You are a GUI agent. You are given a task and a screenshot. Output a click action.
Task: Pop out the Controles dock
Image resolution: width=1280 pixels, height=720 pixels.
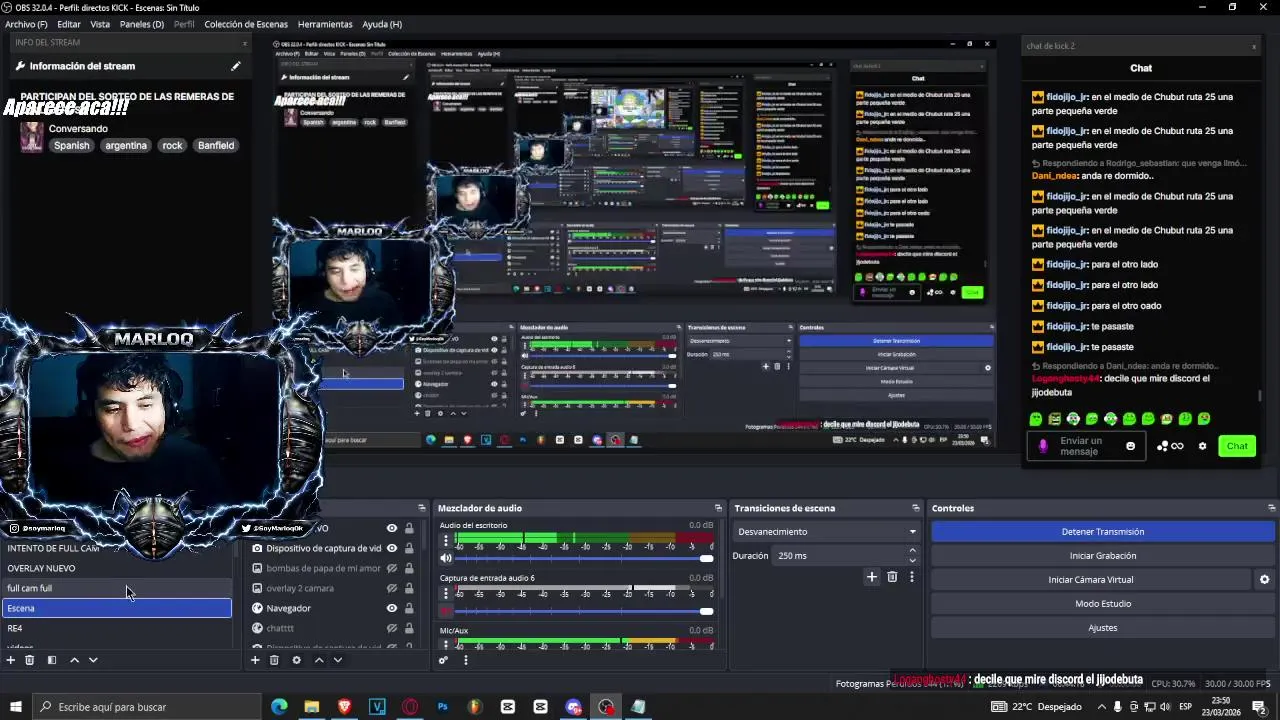click(x=1271, y=508)
